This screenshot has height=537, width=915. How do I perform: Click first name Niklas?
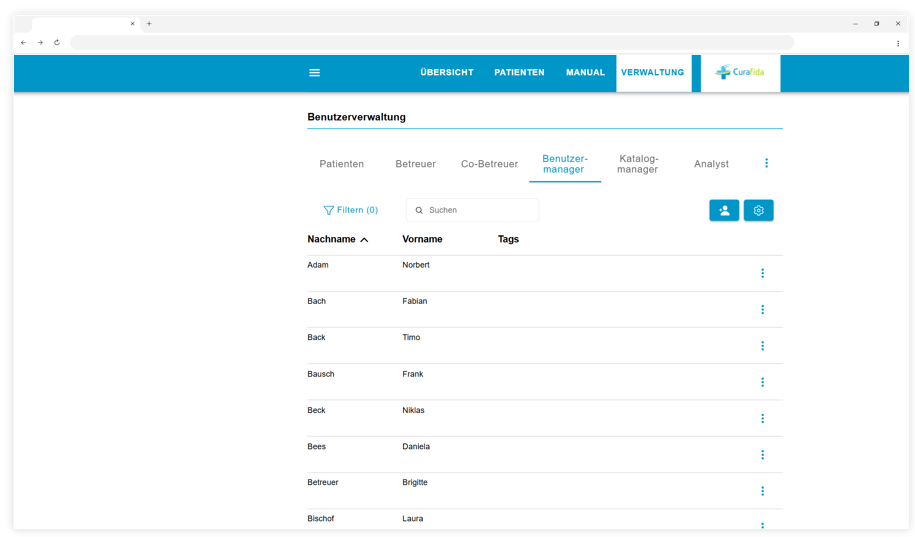pos(413,410)
